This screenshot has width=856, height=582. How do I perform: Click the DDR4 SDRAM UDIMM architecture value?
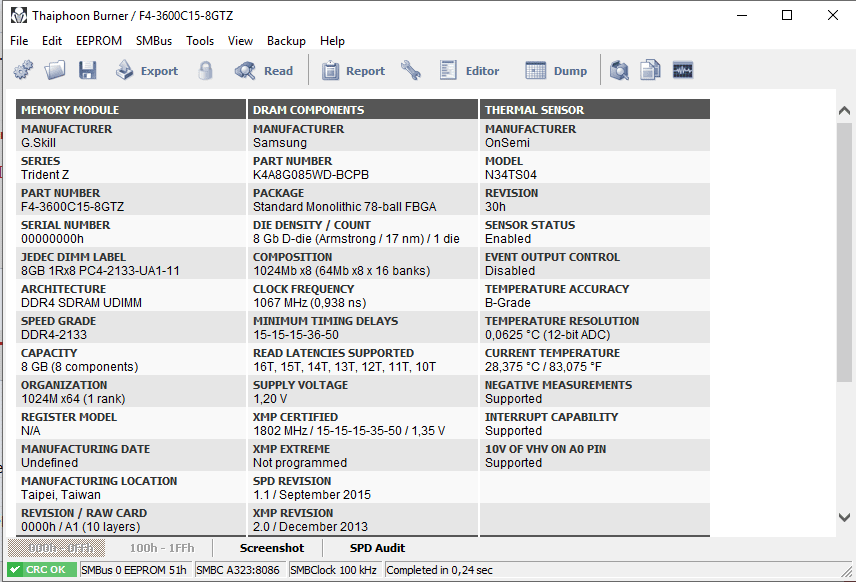click(x=81, y=303)
